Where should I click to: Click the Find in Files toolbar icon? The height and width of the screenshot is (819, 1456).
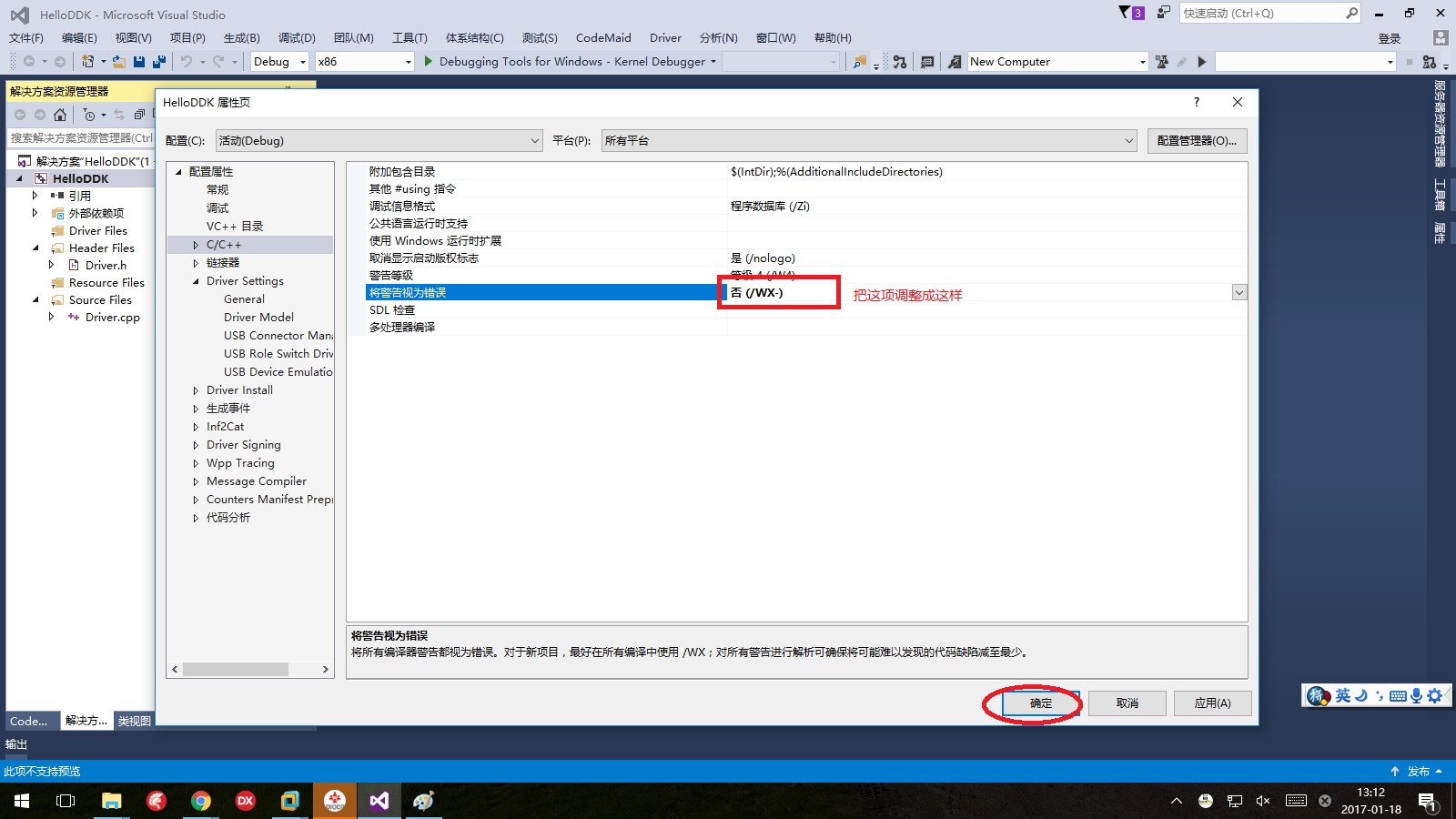[x=860, y=62]
